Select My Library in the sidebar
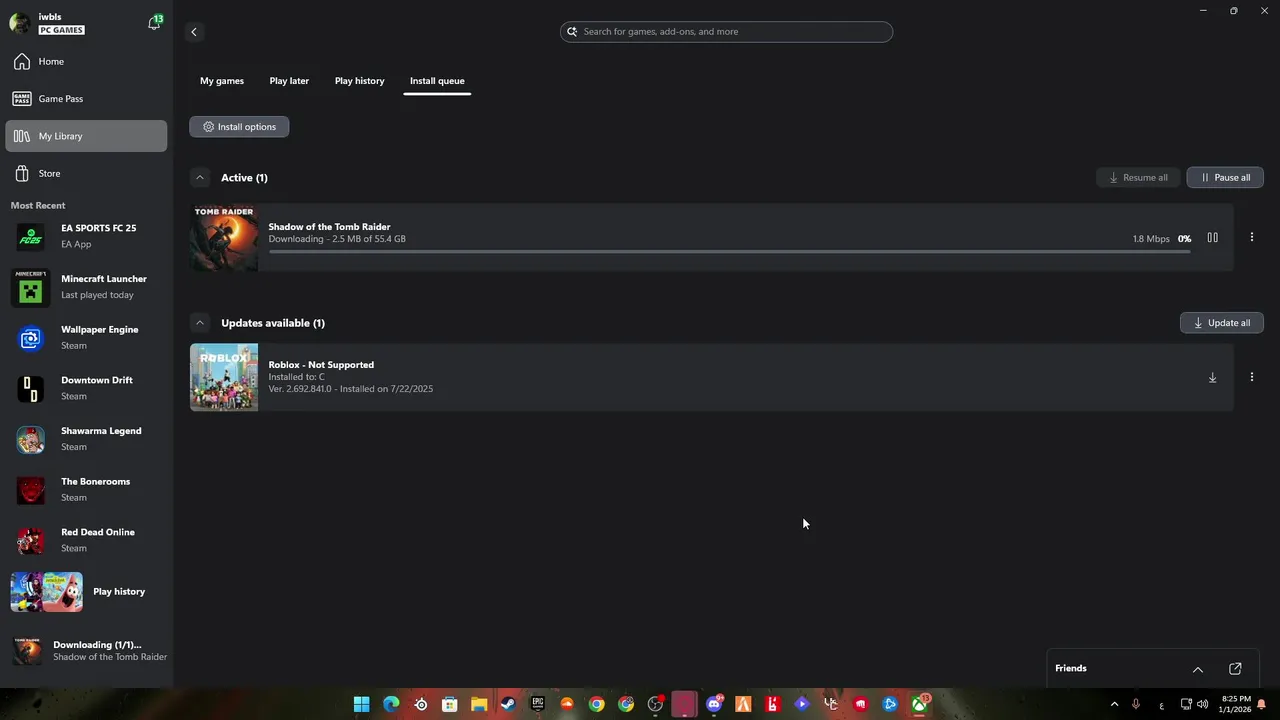Viewport: 1280px width, 720px height. click(86, 136)
